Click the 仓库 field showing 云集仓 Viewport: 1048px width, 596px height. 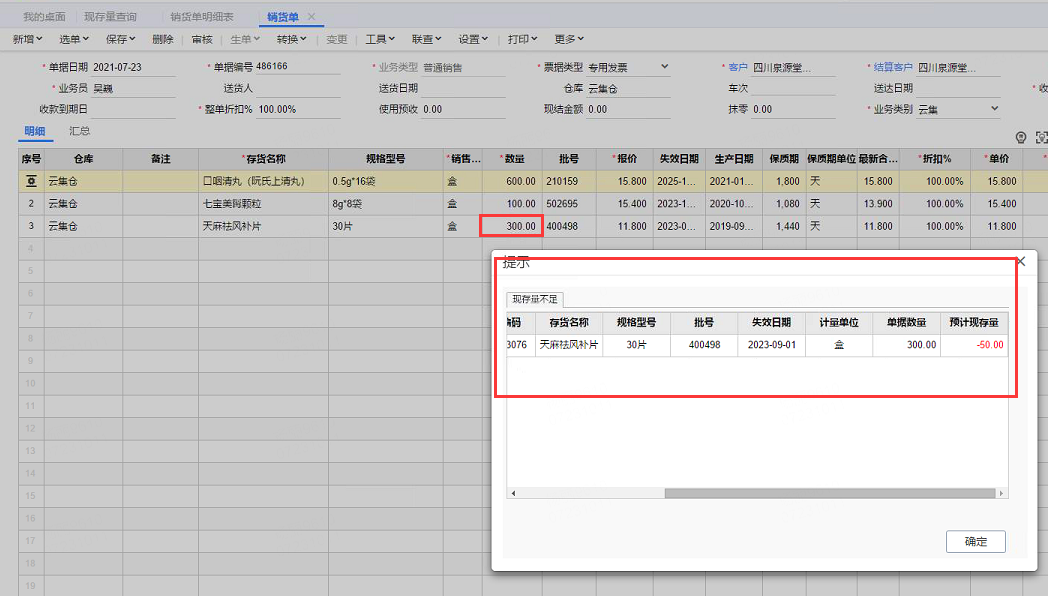click(628, 88)
